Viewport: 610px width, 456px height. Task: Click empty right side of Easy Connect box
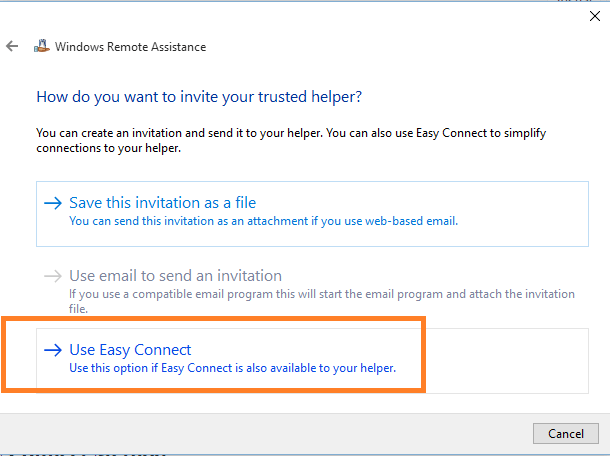(x=506, y=361)
